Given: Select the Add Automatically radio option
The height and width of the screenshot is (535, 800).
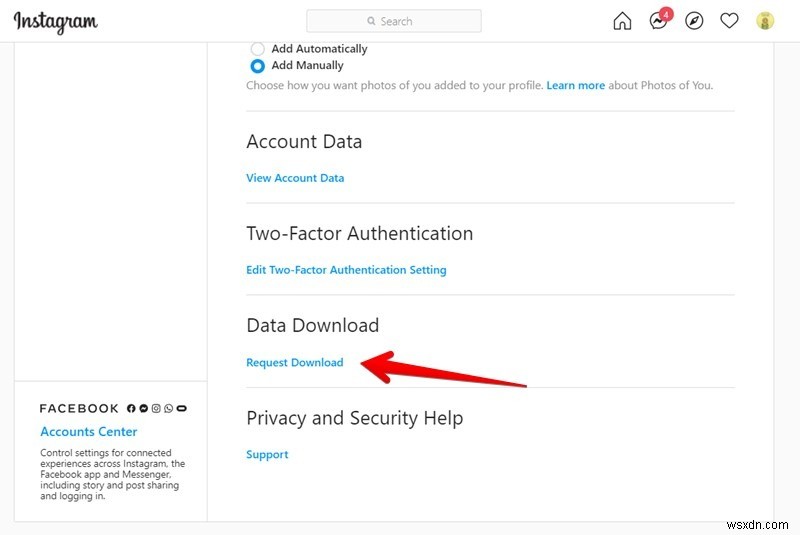Looking at the screenshot, I should (258, 48).
